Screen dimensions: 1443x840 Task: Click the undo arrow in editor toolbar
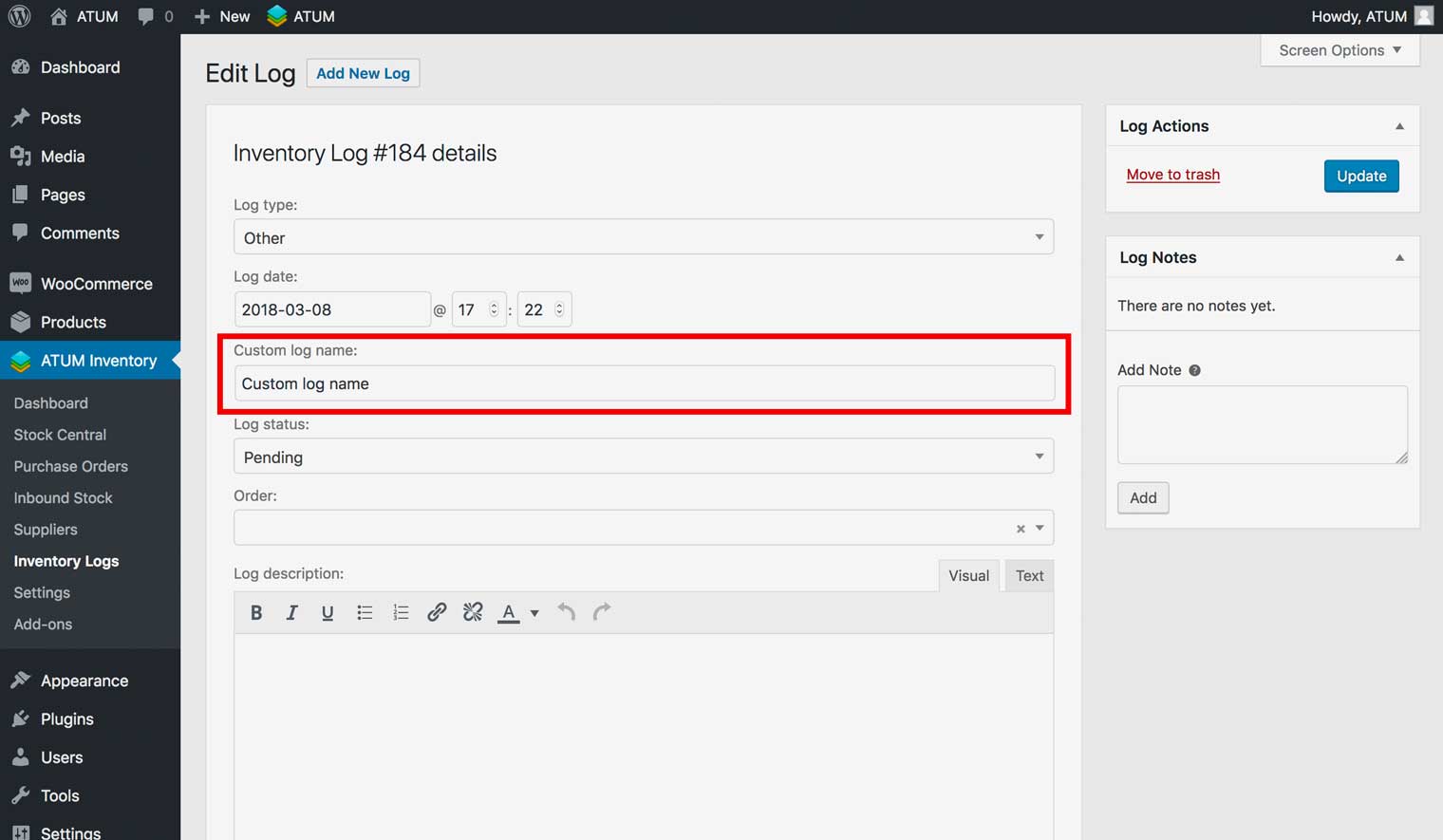(567, 612)
